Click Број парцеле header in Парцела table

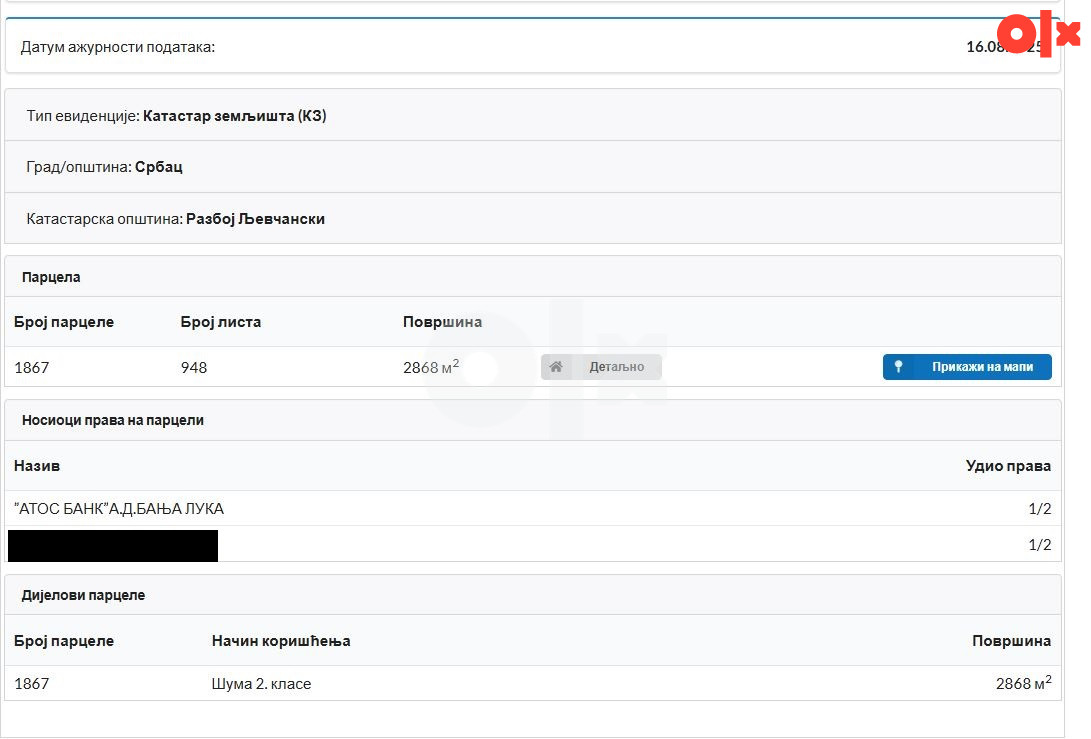(64, 322)
